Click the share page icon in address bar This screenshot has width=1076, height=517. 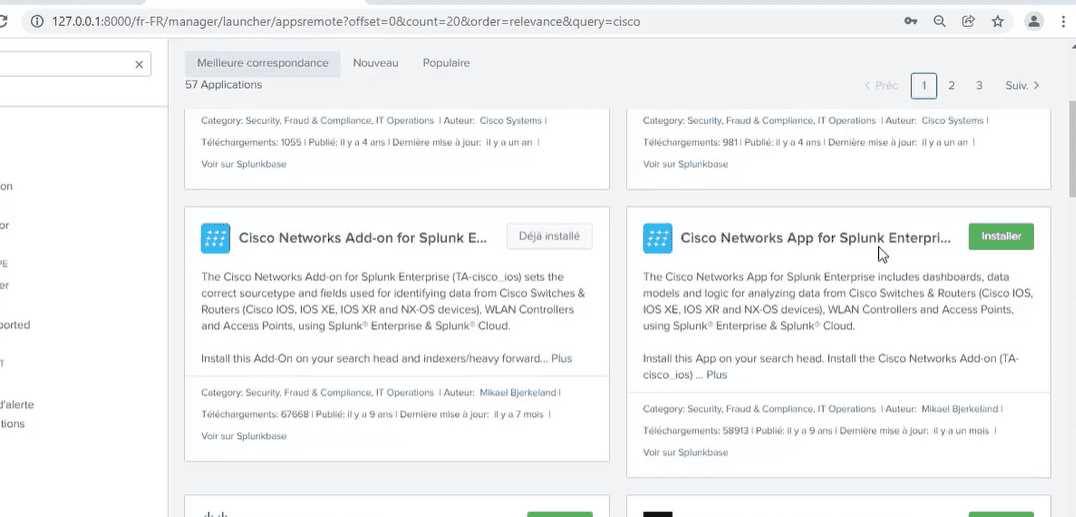tap(968, 21)
